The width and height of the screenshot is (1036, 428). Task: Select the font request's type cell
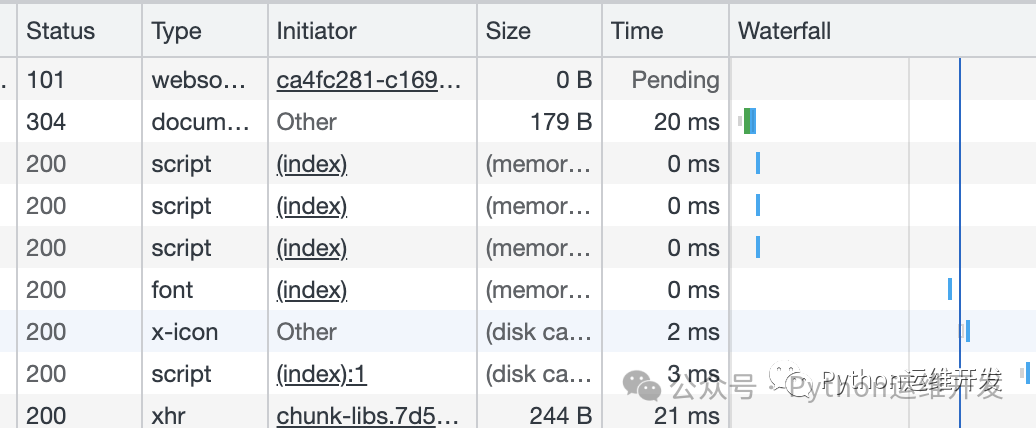pyautogui.click(x=173, y=290)
